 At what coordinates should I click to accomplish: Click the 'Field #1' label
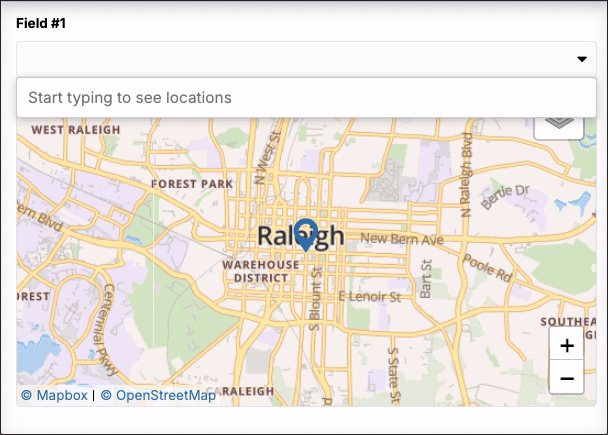point(41,23)
